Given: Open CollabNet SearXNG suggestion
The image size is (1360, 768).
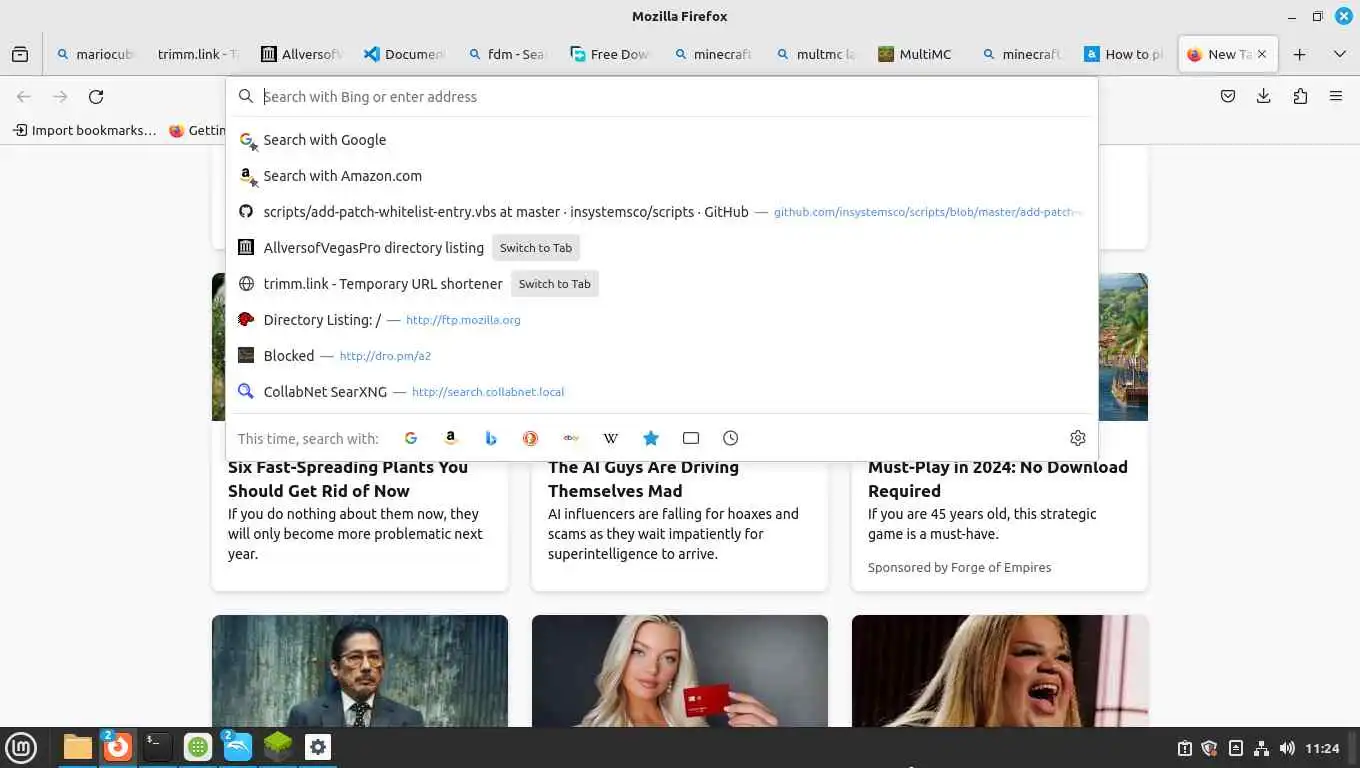Looking at the screenshot, I should coord(662,392).
